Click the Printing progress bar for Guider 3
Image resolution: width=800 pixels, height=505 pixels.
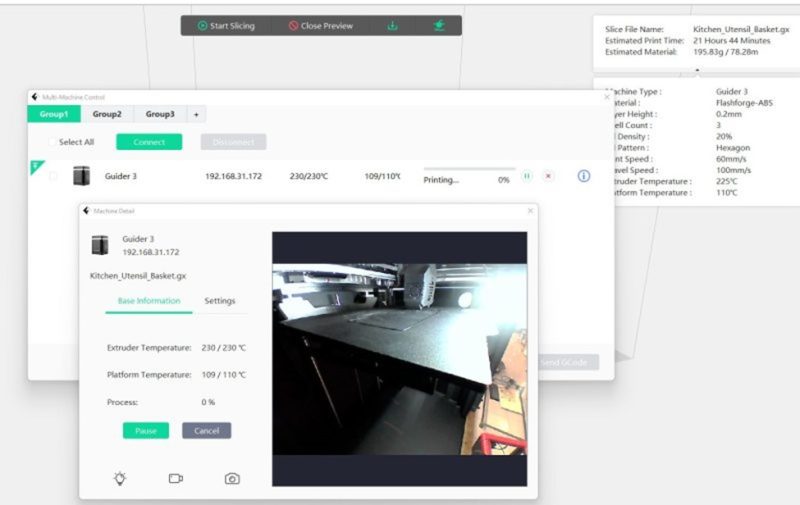pyautogui.click(x=469, y=169)
